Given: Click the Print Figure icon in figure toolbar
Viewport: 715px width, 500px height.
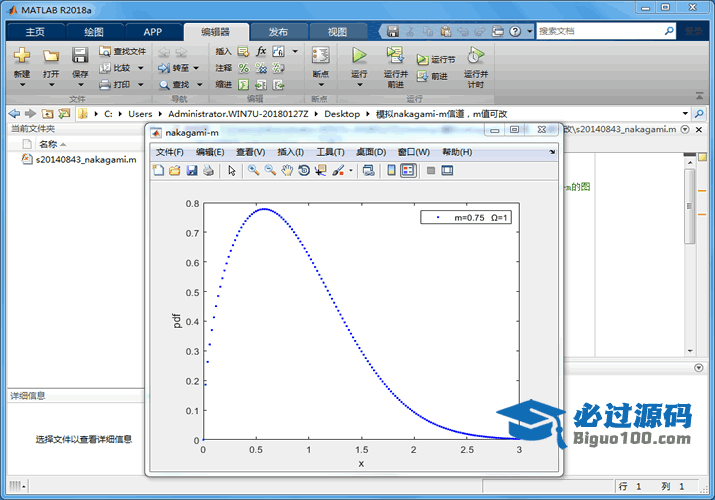Looking at the screenshot, I should [x=208, y=170].
